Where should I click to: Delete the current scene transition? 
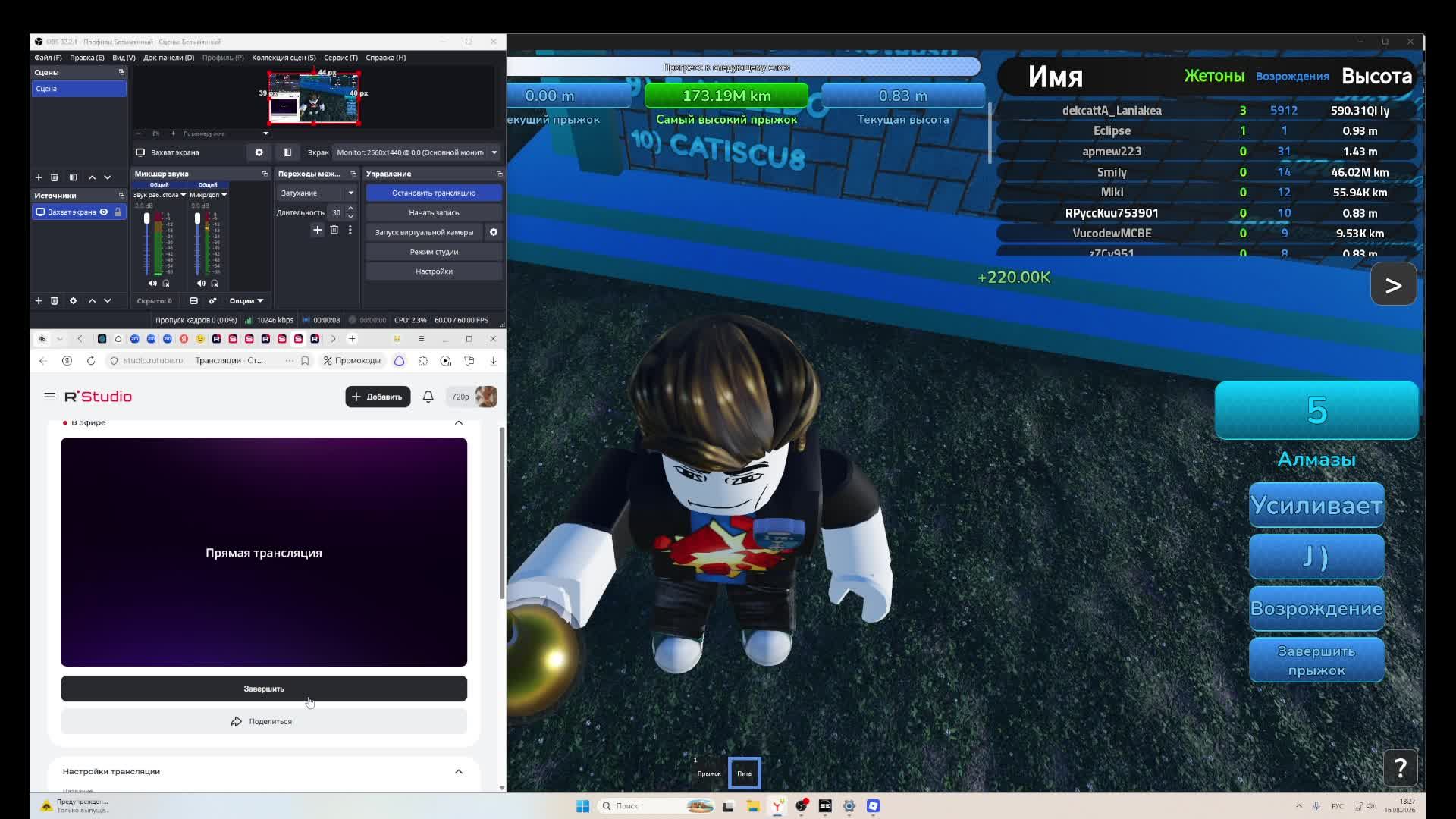[x=334, y=230]
